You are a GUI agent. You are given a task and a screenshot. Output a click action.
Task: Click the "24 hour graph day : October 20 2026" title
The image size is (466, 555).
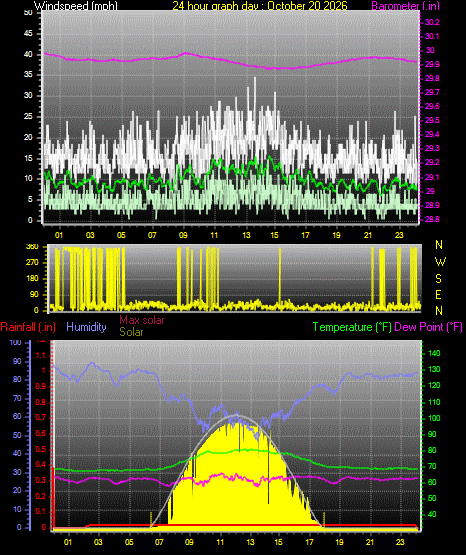260,6
